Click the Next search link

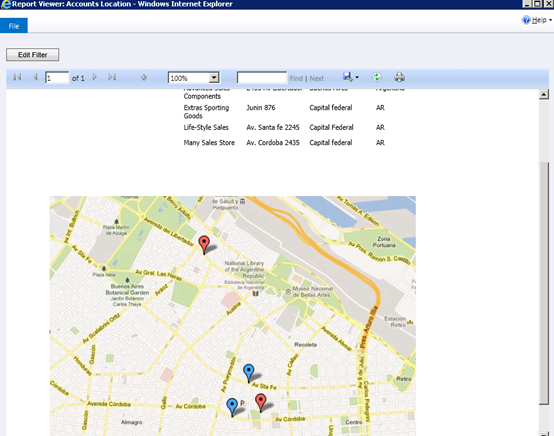pyautogui.click(x=317, y=78)
